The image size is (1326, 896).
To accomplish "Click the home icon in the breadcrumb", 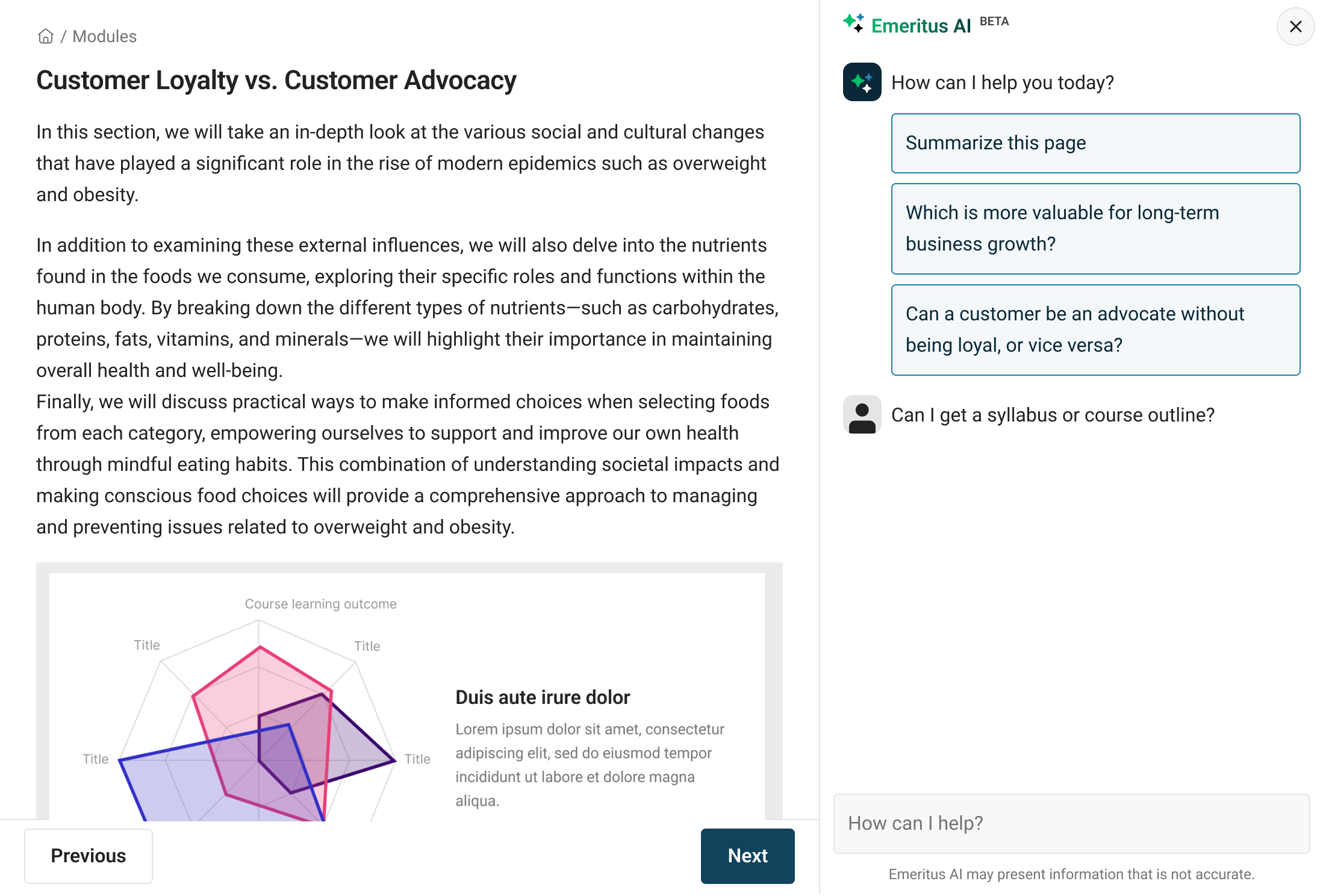I will click(x=46, y=36).
